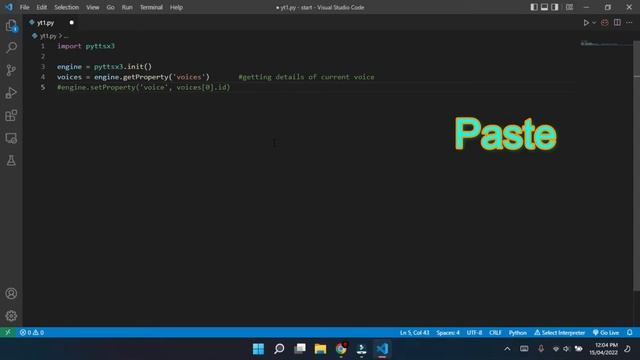Toggle the bottom panel layout icon
The width and height of the screenshot is (640, 360).
click(544, 7)
